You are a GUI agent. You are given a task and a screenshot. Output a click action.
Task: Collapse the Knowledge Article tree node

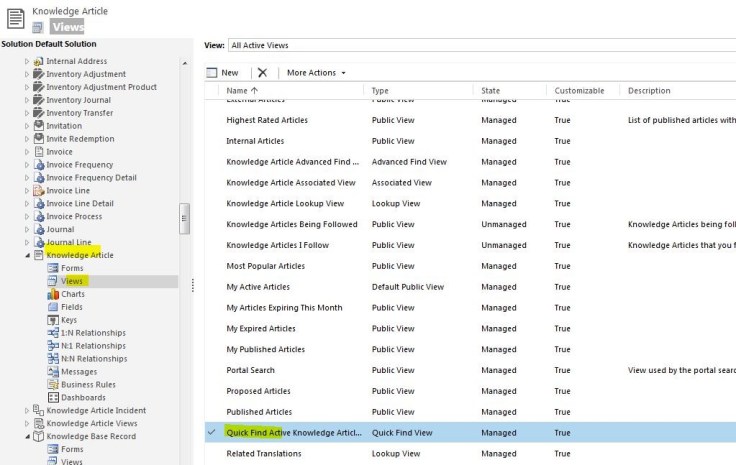pos(27,256)
